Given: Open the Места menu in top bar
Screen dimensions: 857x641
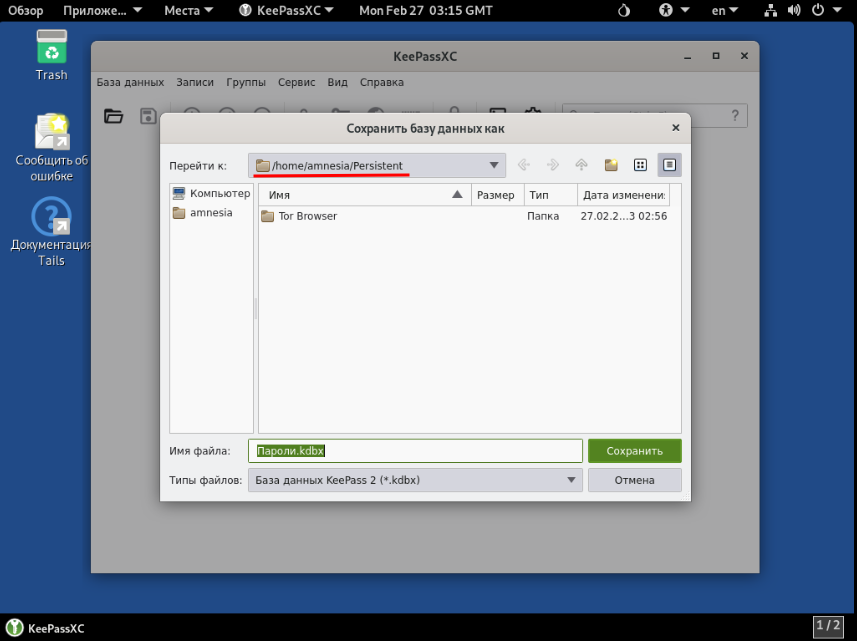Looking at the screenshot, I should point(188,10).
